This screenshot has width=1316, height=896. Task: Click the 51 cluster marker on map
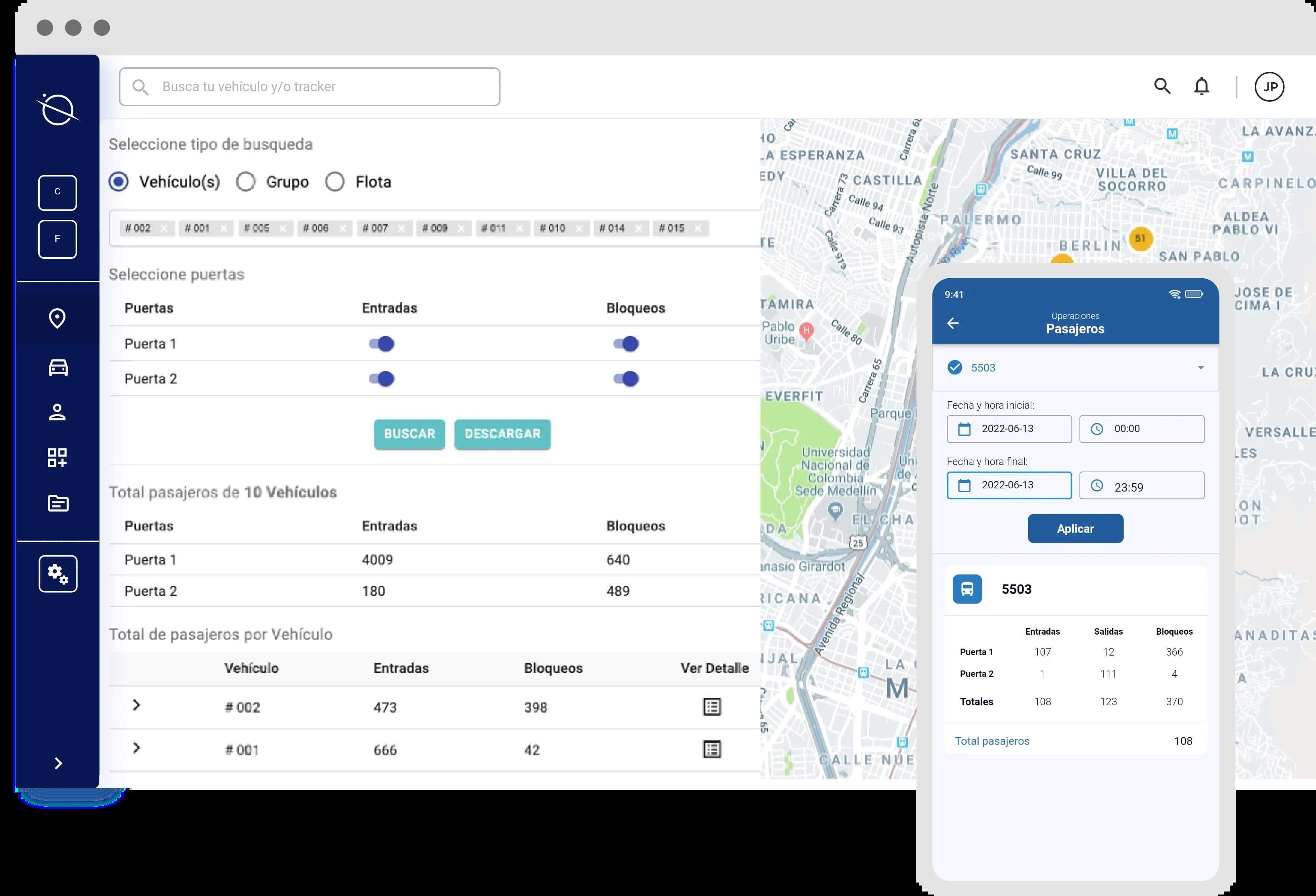click(1140, 238)
